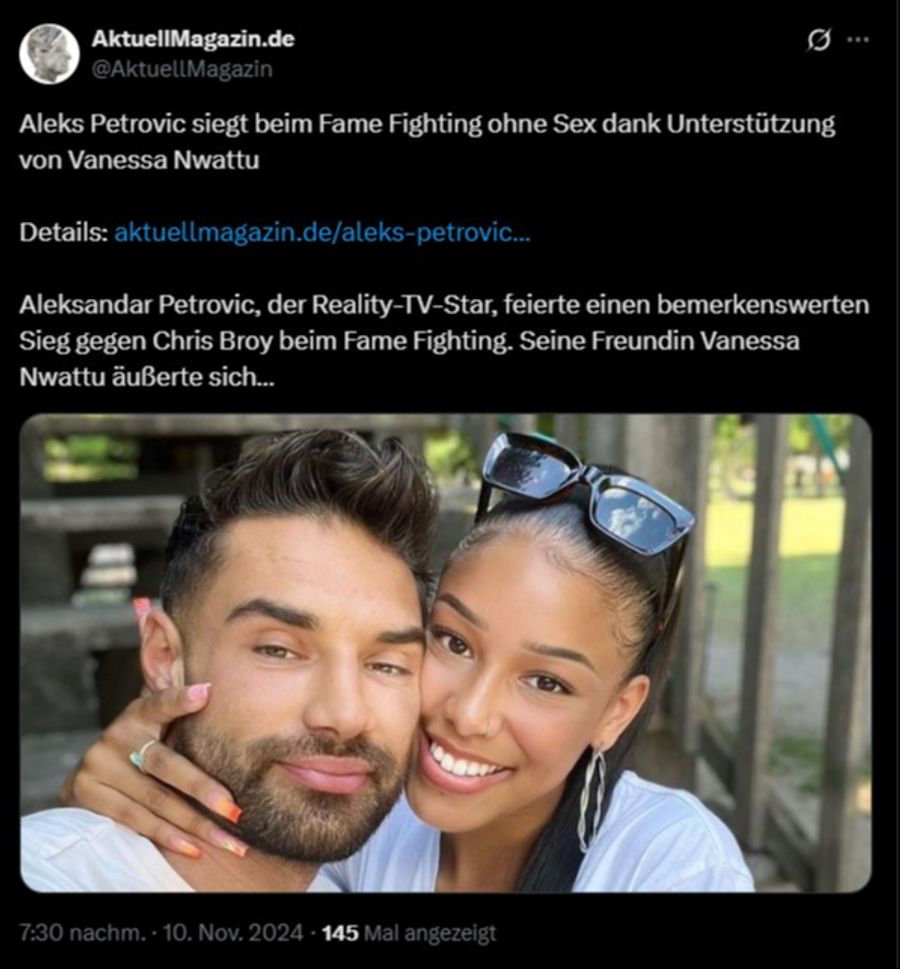Click the hoop earring in the photo

[x=592, y=796]
